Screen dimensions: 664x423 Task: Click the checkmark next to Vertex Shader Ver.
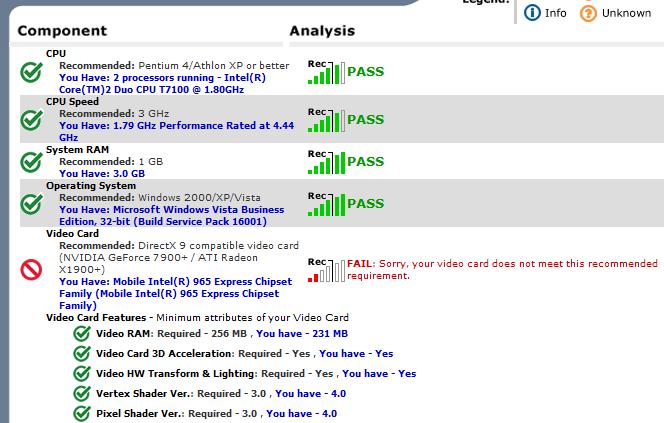82,393
